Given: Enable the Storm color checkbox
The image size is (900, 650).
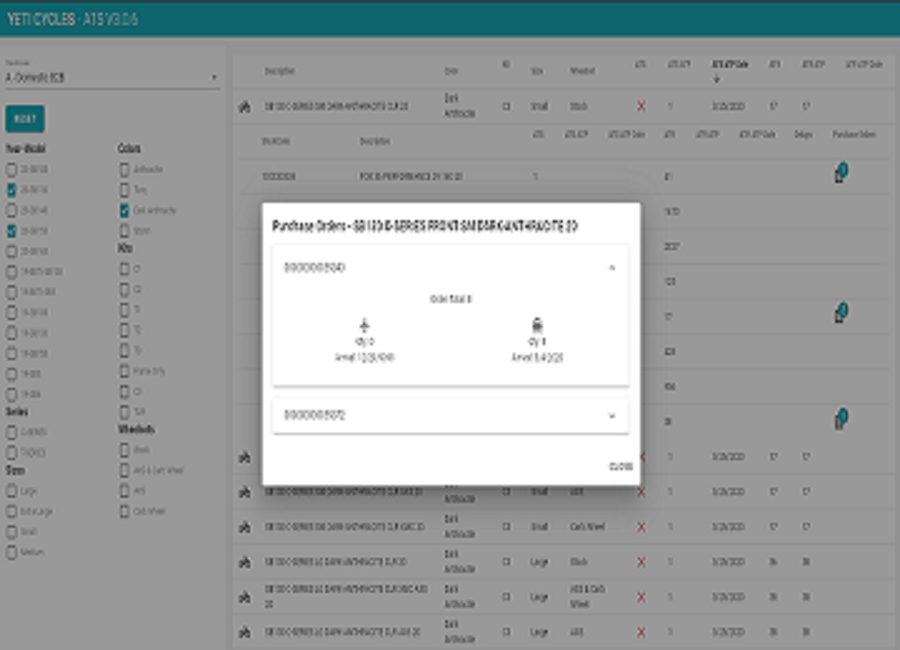Looking at the screenshot, I should 124,231.
